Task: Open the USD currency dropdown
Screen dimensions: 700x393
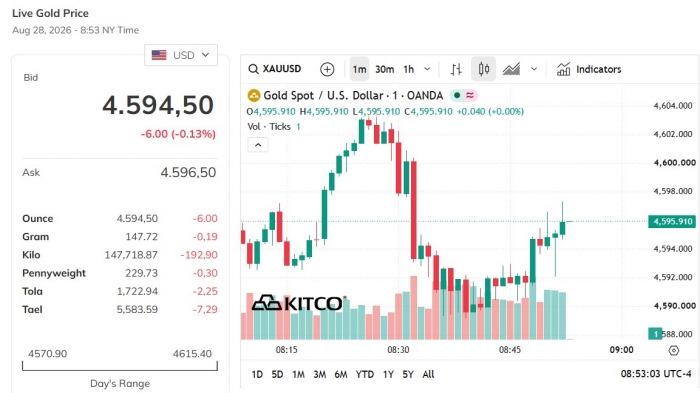Action: click(181, 55)
